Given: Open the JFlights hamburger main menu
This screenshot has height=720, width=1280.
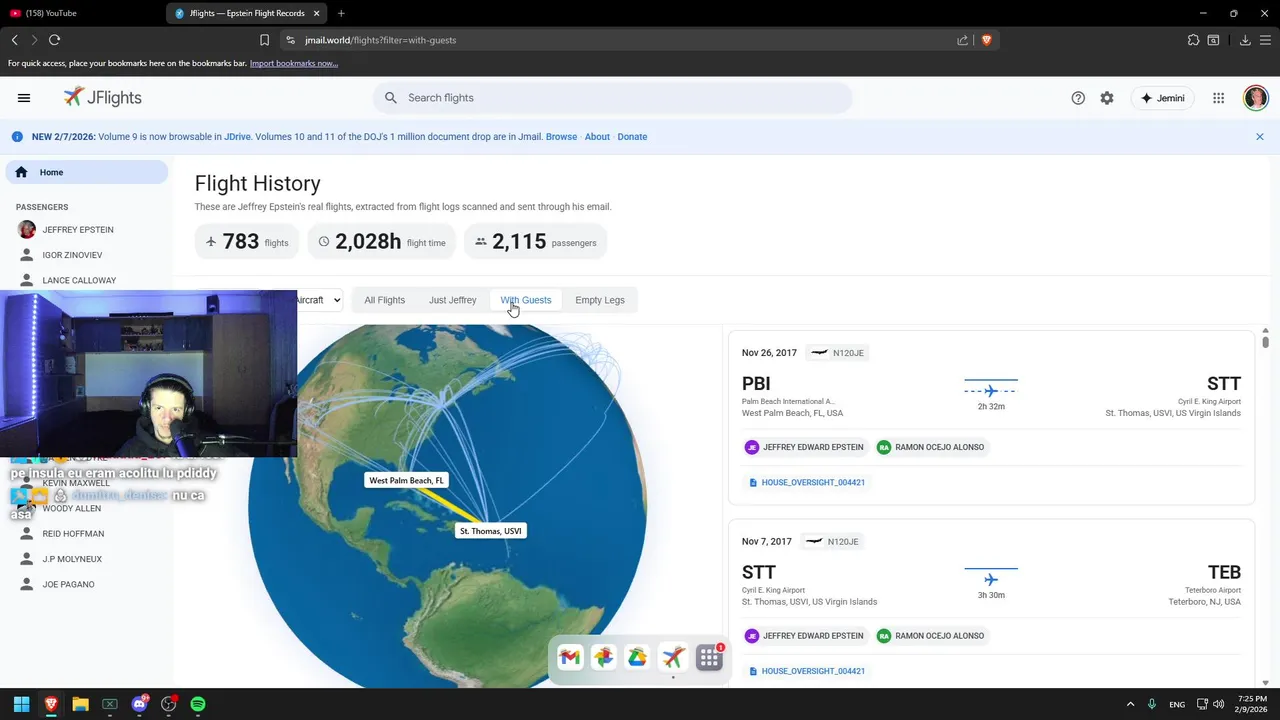Looking at the screenshot, I should (x=24, y=98).
